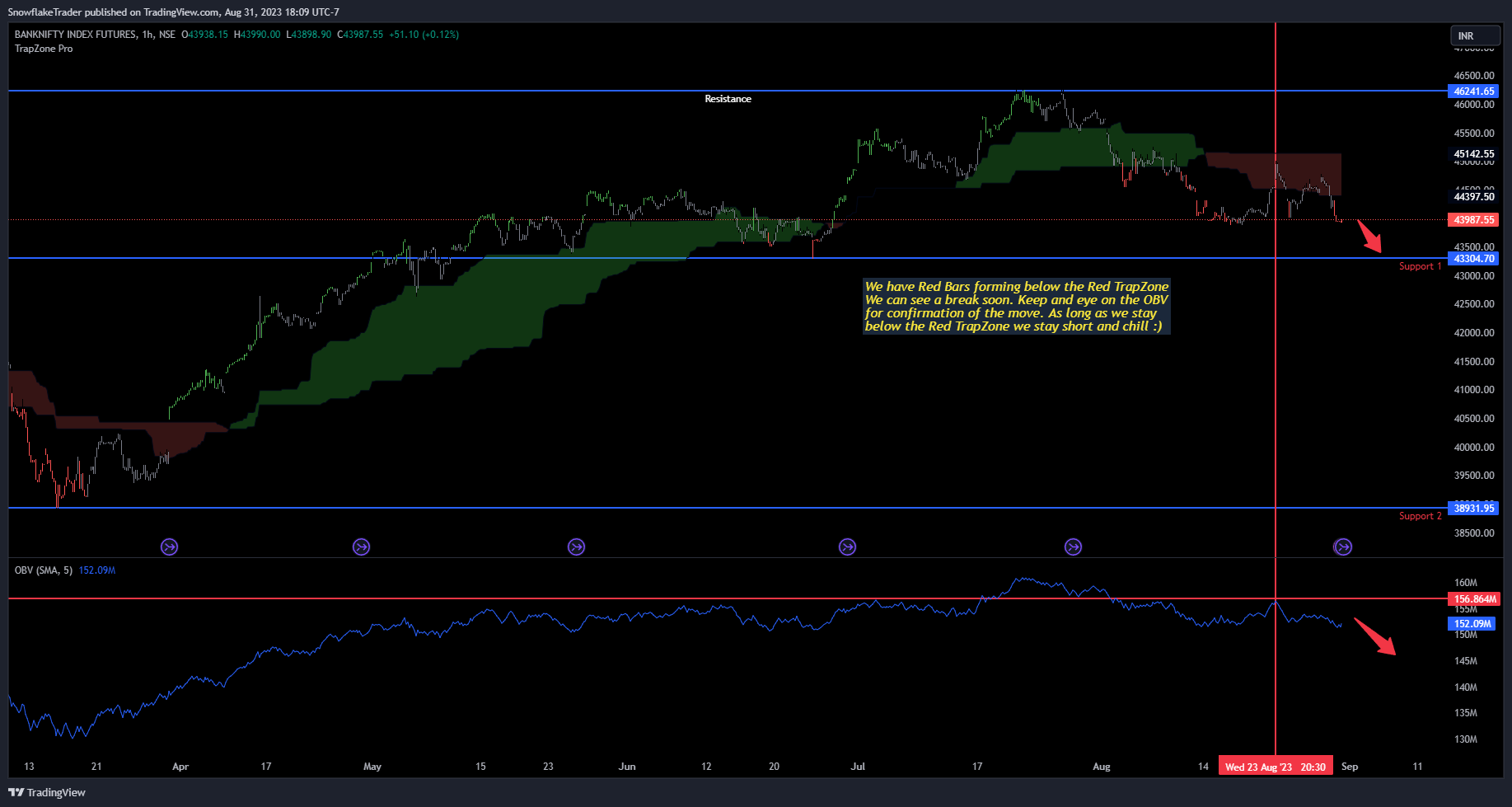Click the 152.09M value beside OBV title
The width and height of the screenshot is (1512, 807).
(x=97, y=570)
